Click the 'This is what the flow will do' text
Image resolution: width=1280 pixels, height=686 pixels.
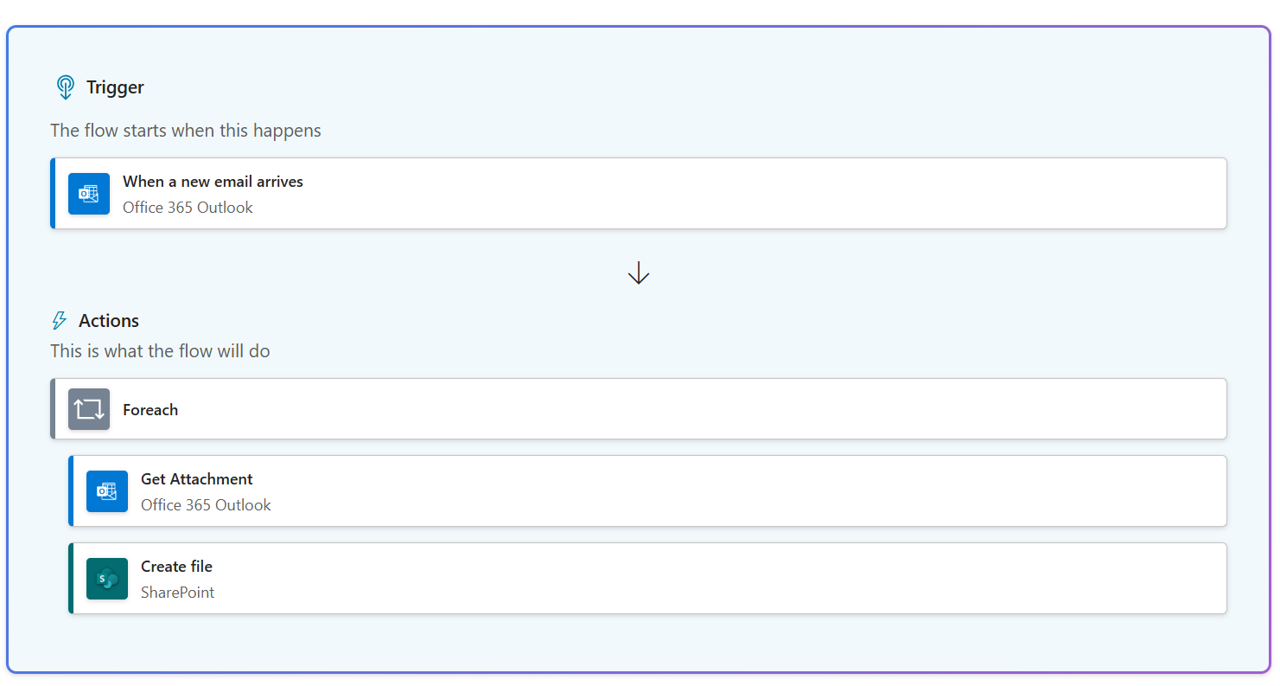pyautogui.click(x=160, y=351)
